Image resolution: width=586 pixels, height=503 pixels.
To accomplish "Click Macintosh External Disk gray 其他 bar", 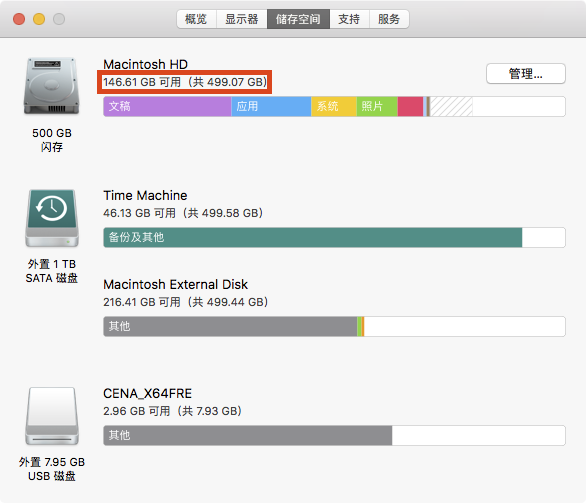I will click(230, 327).
